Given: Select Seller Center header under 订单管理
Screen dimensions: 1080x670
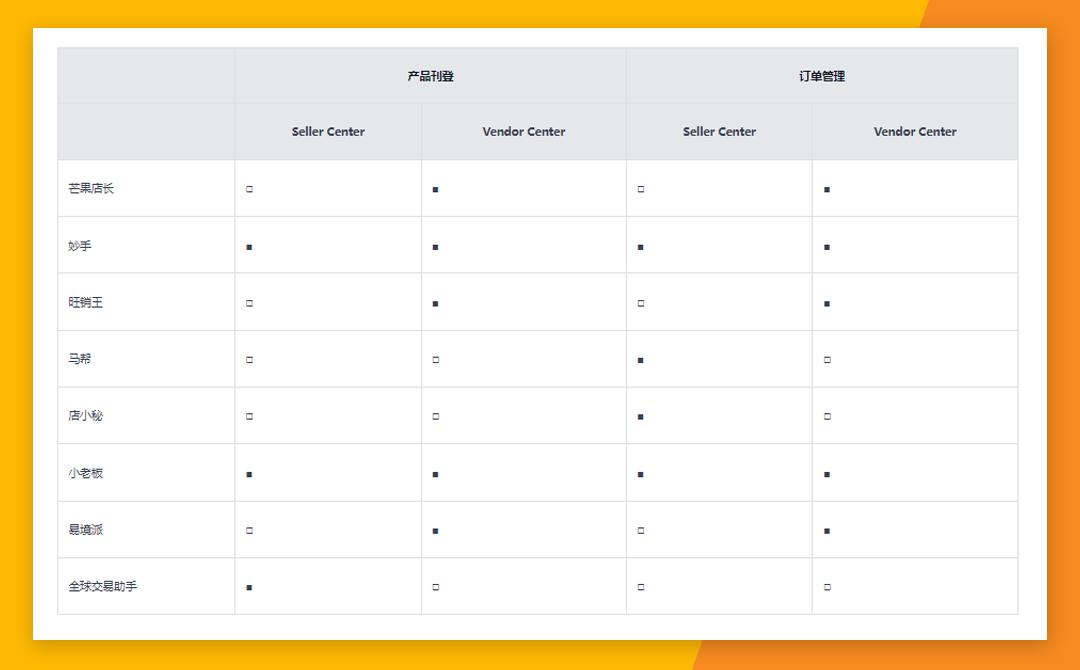Looking at the screenshot, I should tap(719, 132).
